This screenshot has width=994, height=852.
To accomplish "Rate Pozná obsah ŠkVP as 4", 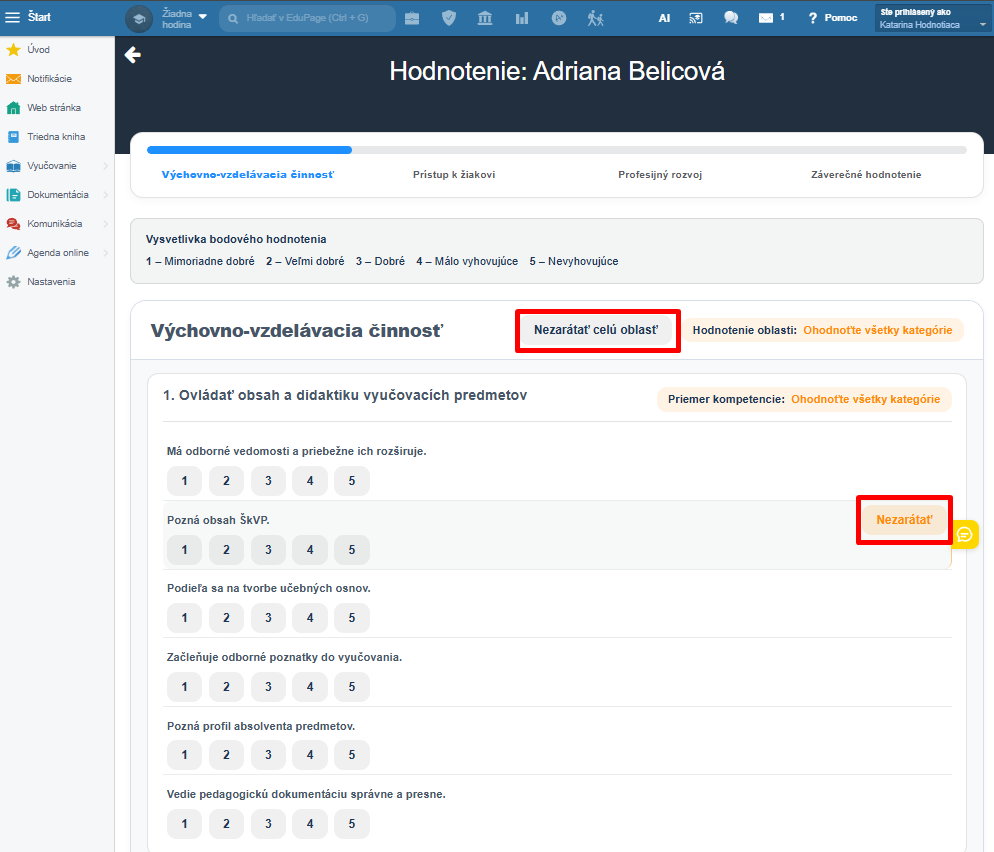I will point(310,550).
